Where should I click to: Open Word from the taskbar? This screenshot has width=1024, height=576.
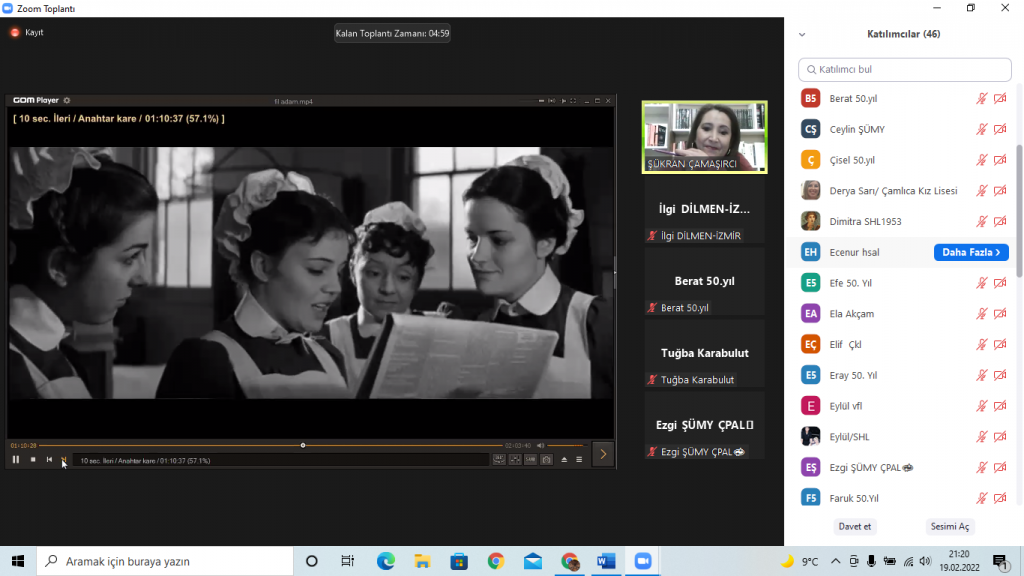point(605,562)
